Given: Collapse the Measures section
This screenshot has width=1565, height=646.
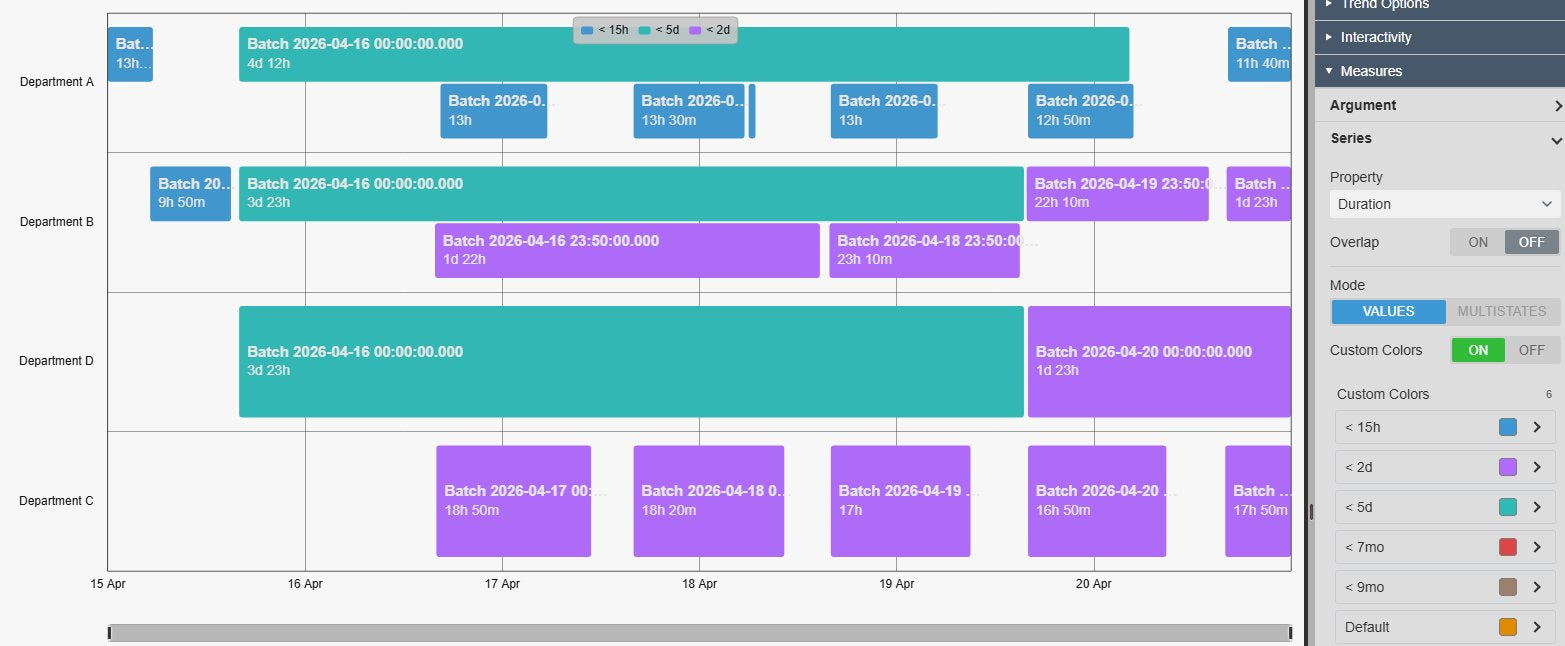Looking at the screenshot, I should click(1439, 71).
